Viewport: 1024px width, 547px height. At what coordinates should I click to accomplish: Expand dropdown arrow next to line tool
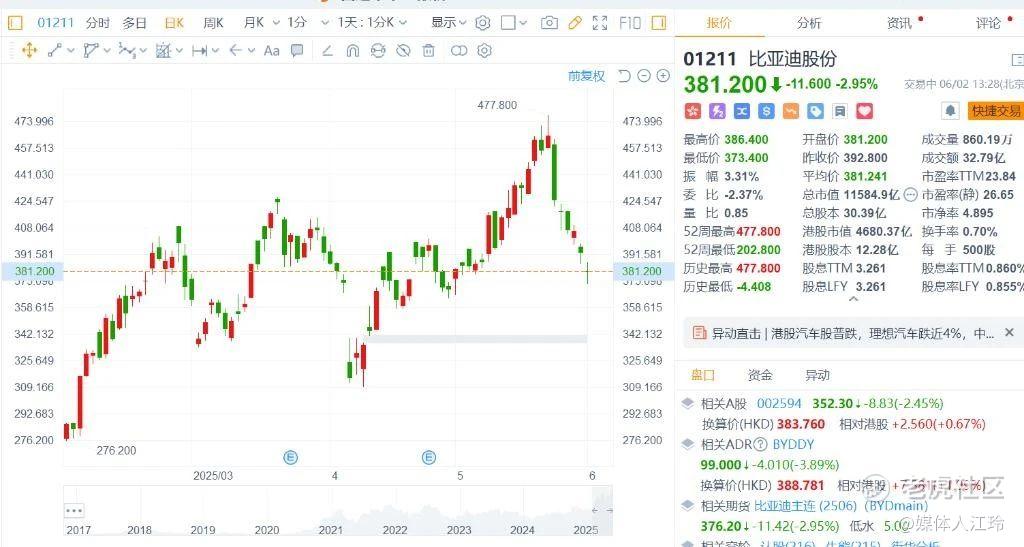click(x=71, y=50)
